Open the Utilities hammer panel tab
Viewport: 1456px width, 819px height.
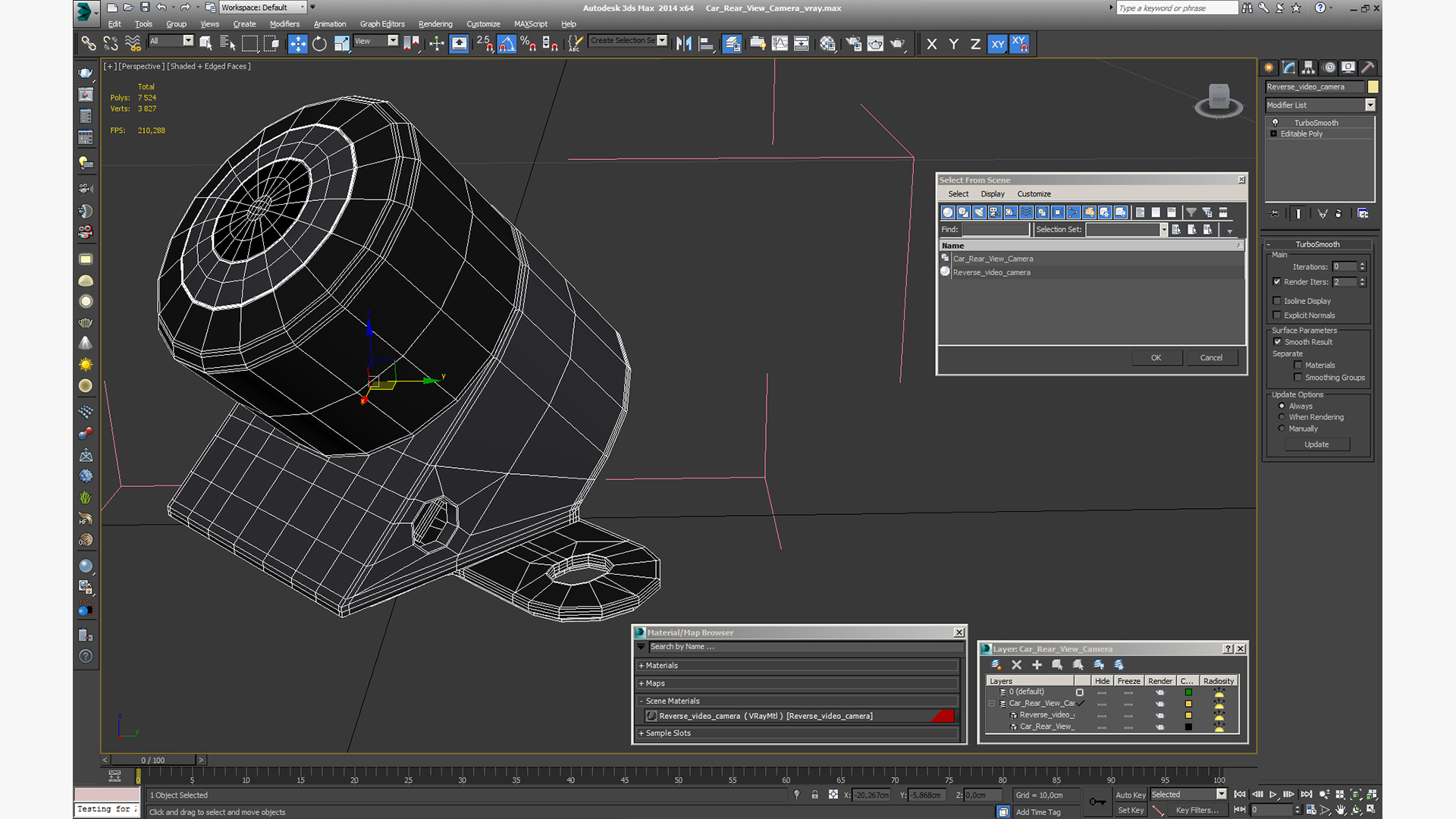1367,67
